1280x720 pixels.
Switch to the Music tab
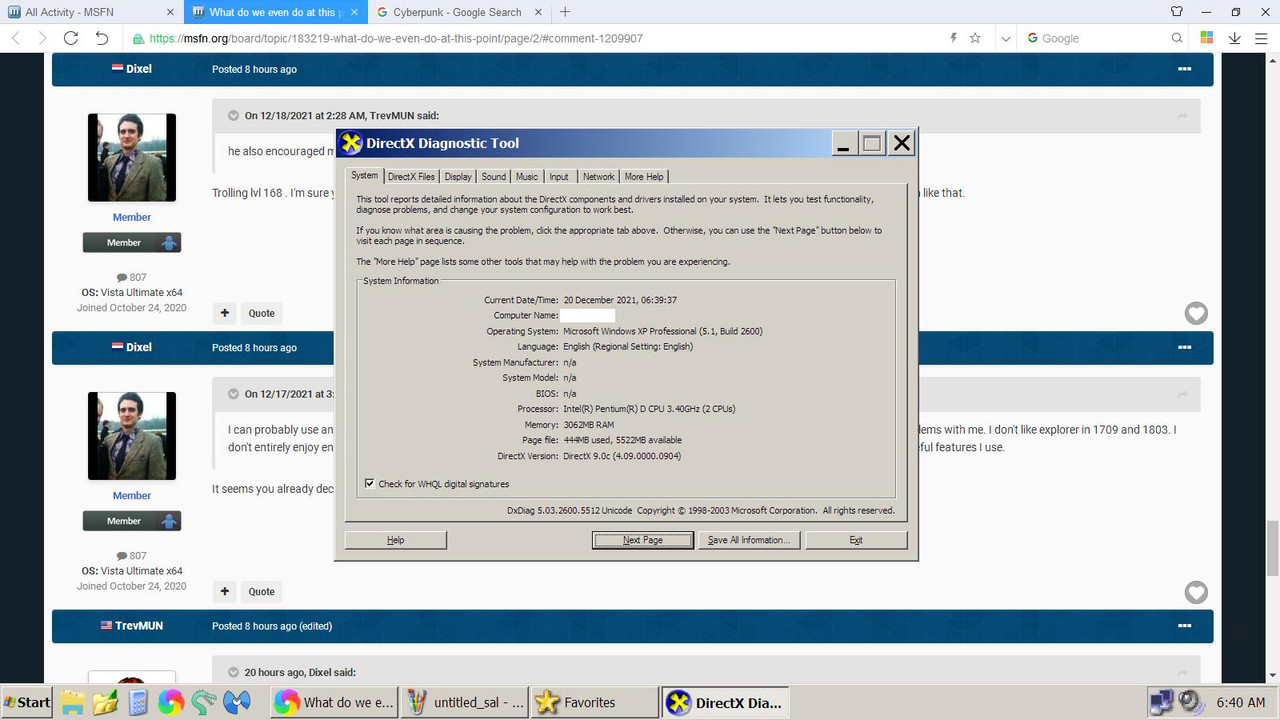(527, 177)
